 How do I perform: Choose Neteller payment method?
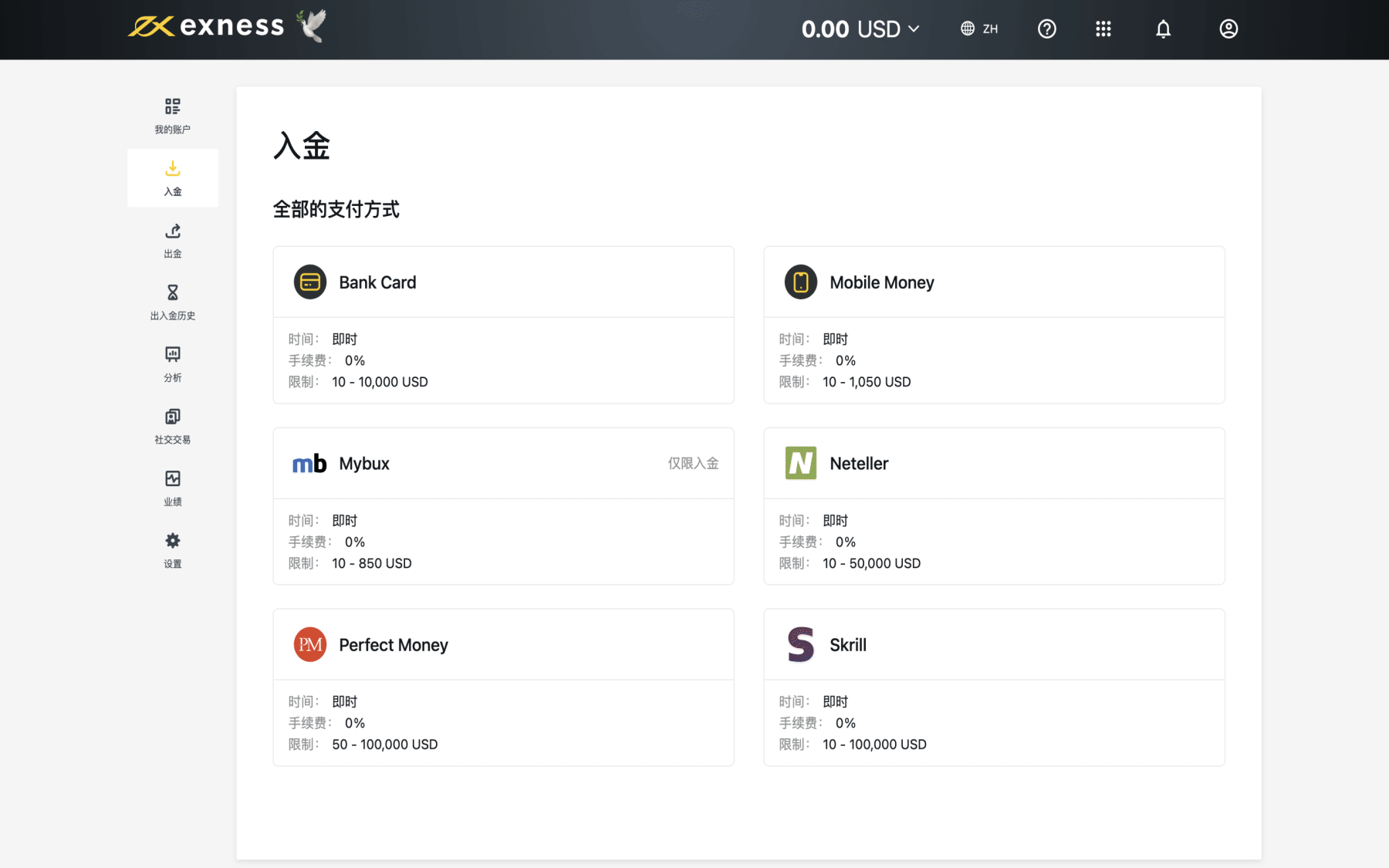click(994, 506)
